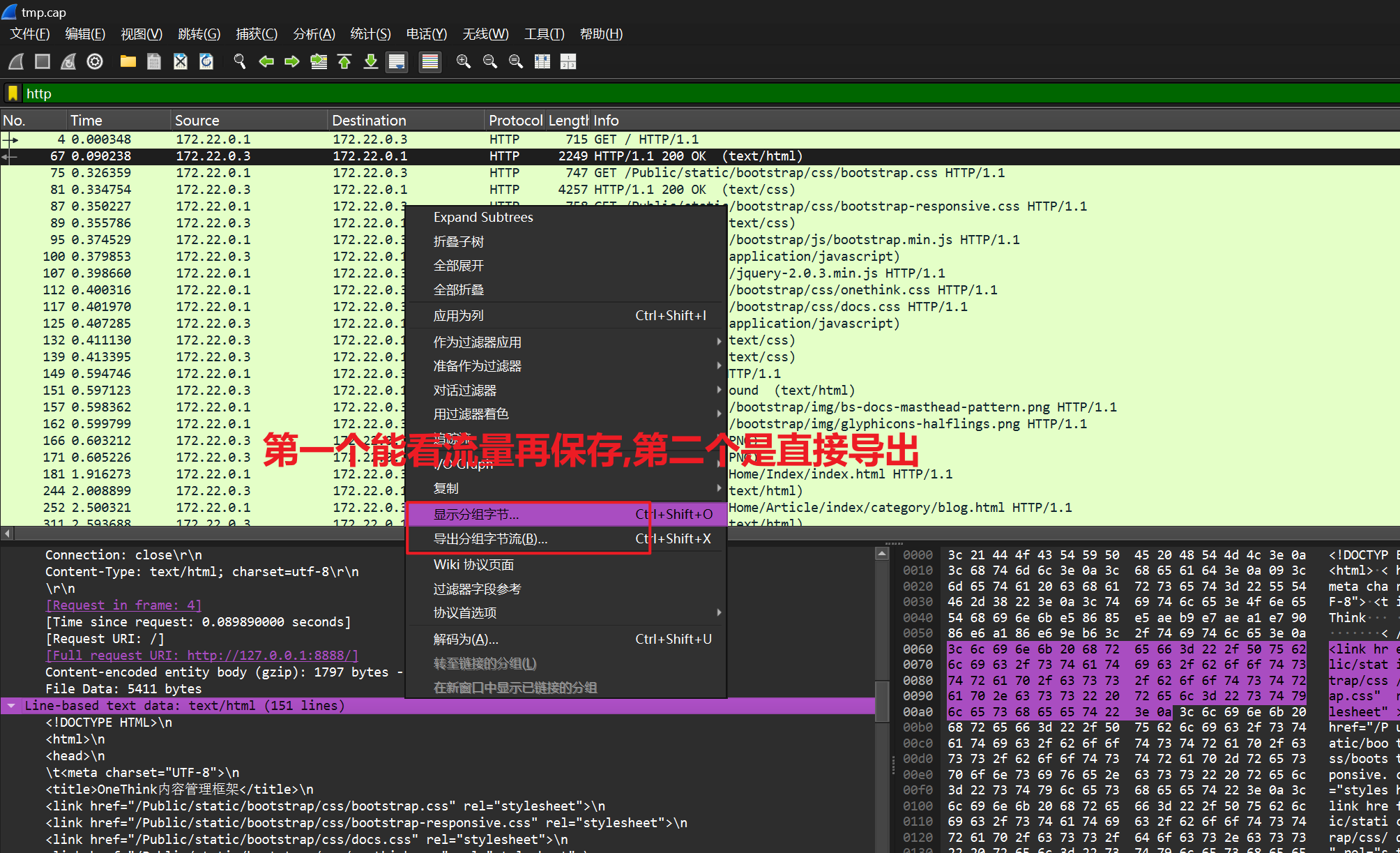Viewport: 1400px width, 853px height.
Task: Click the Full request URI hyperlink
Action: 202,655
